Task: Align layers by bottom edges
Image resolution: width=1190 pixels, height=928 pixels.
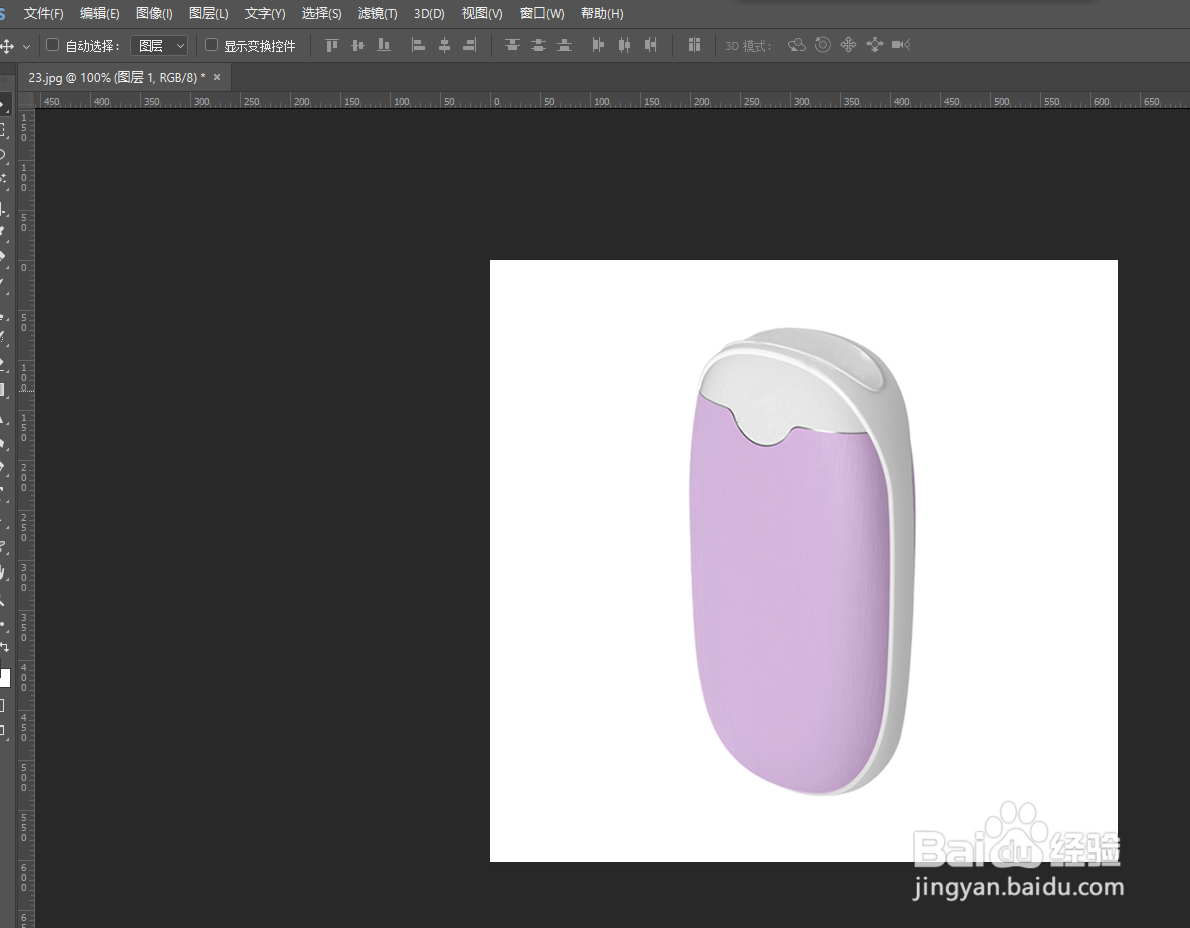Action: [384, 46]
